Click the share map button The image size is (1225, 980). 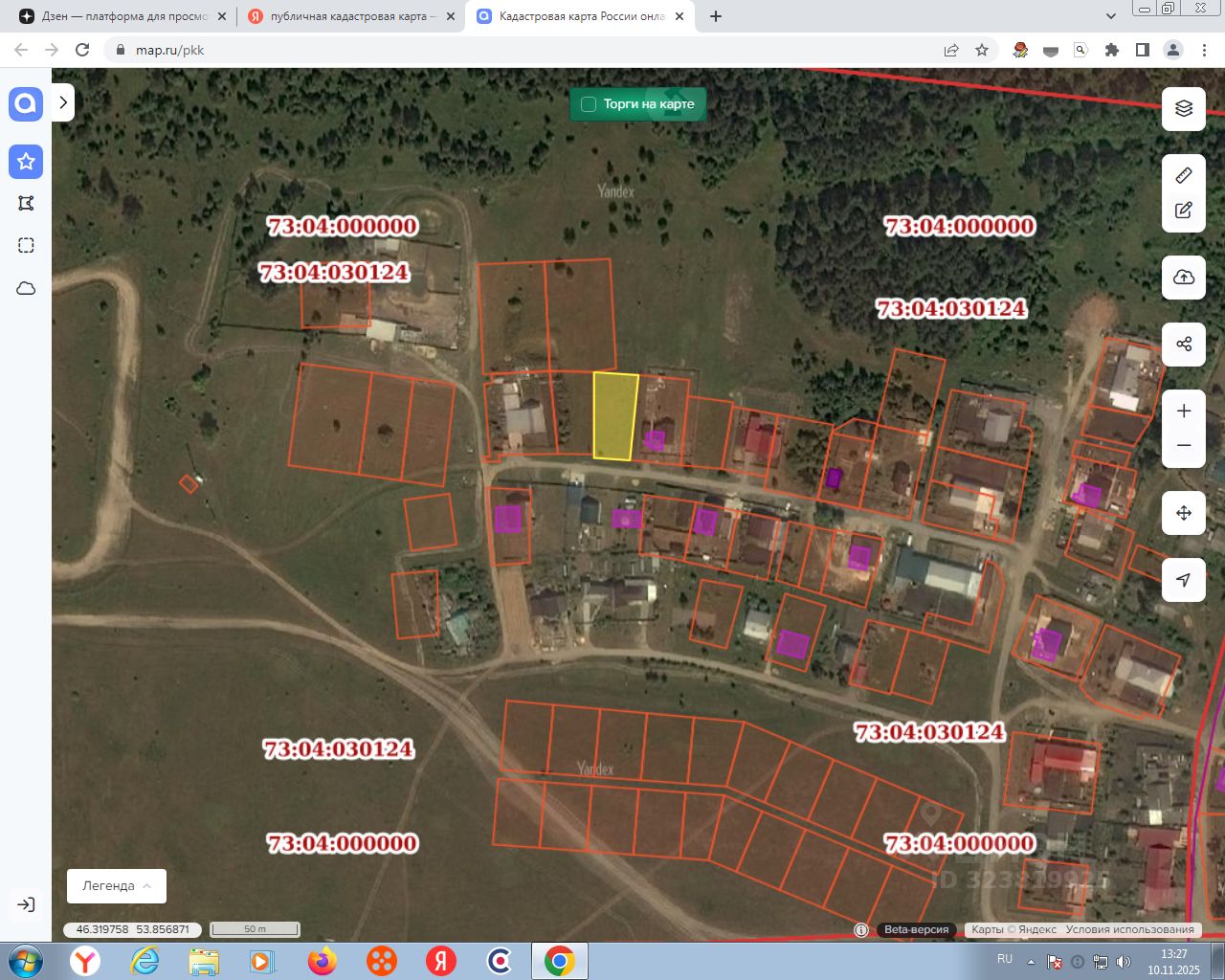click(1184, 345)
